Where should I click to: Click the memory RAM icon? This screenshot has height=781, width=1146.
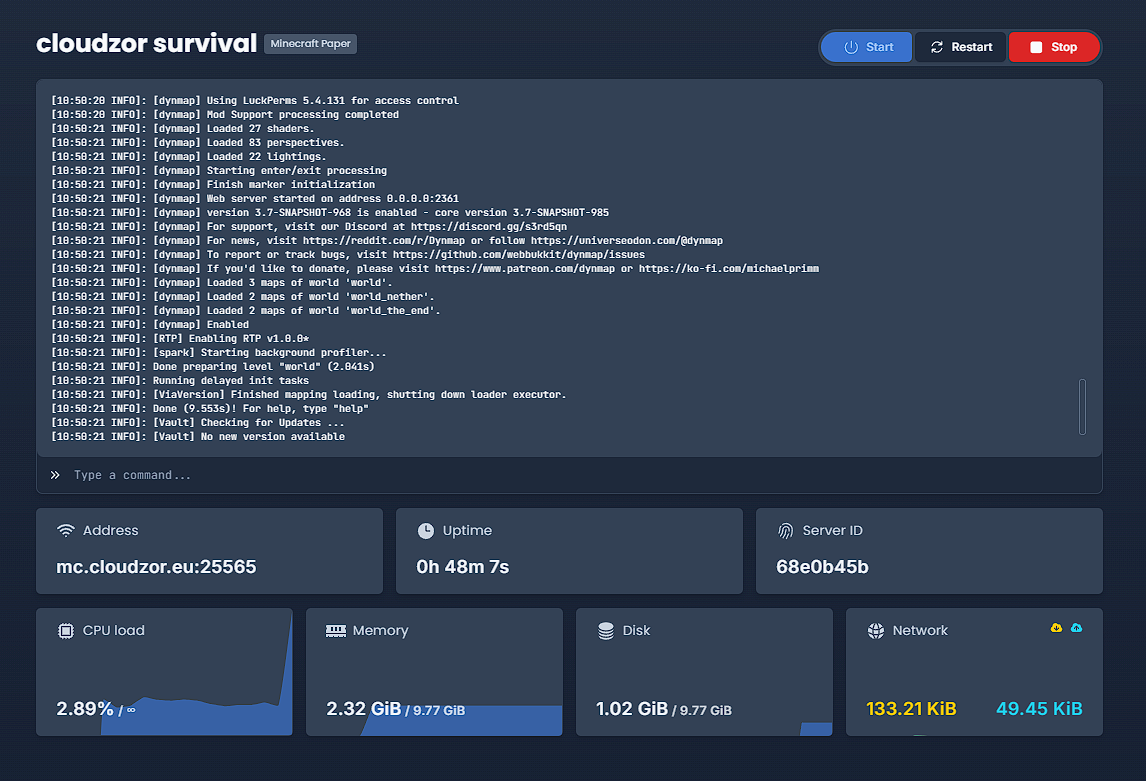click(x=335, y=630)
